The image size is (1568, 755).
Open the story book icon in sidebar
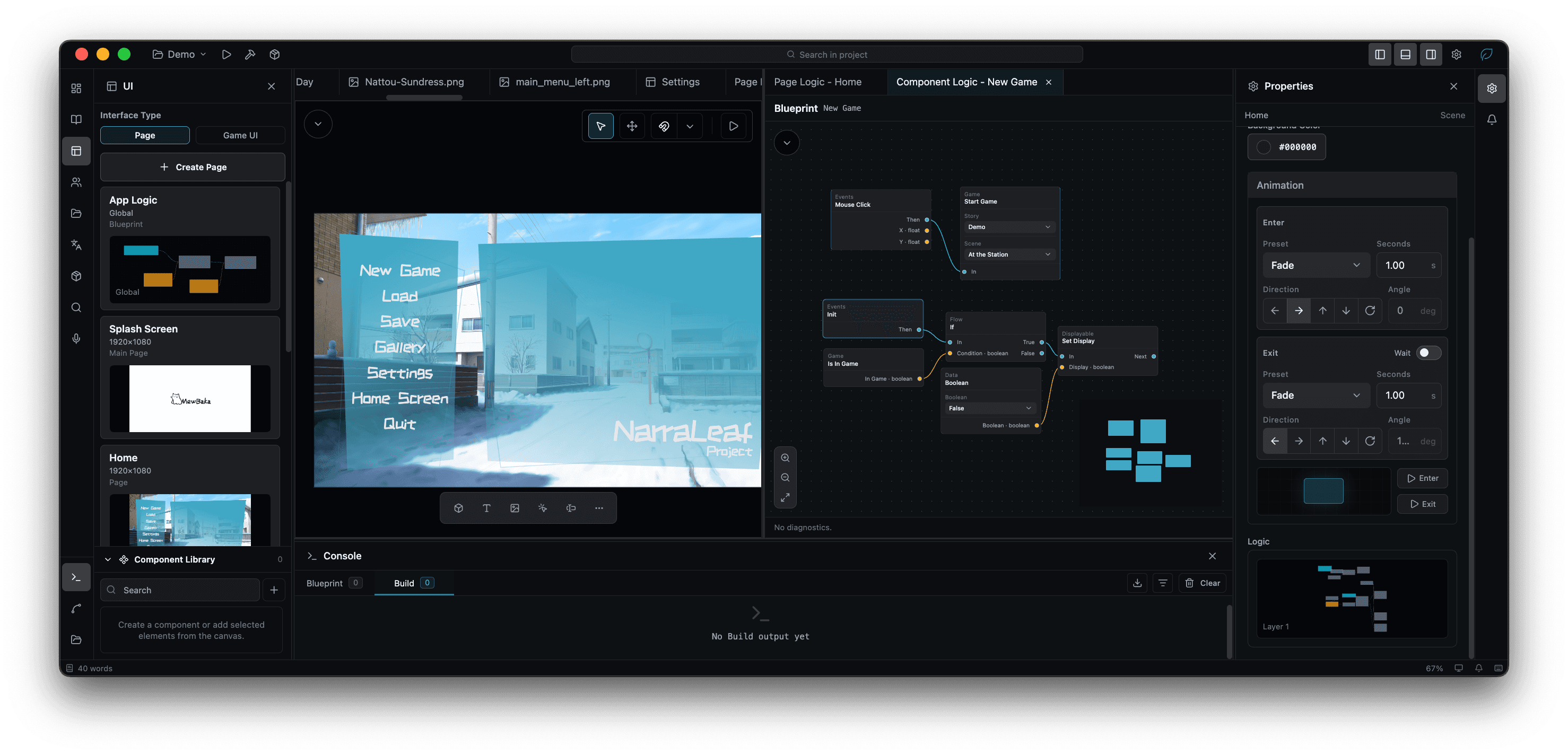point(76,119)
